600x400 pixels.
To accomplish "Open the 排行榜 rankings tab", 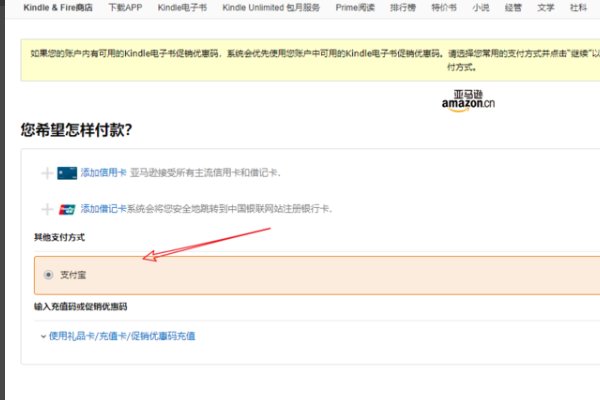I will point(403,7).
